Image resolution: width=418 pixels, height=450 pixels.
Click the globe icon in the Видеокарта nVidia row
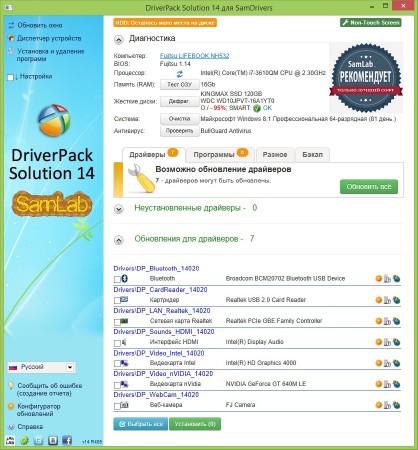[397, 384]
